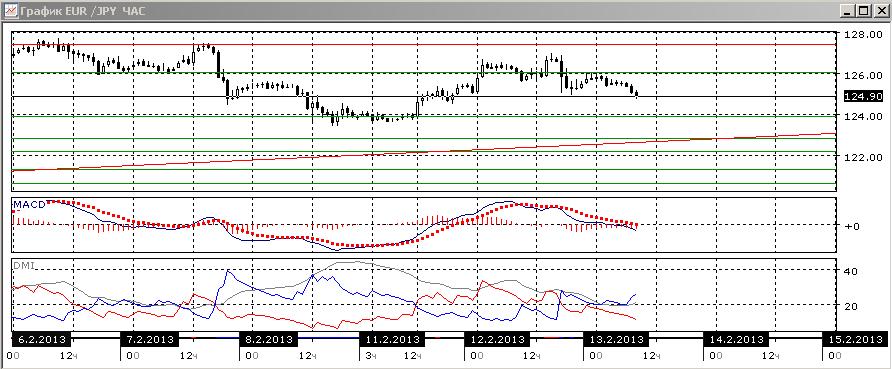Click the chart window icon in title bar

click(x=10, y=10)
